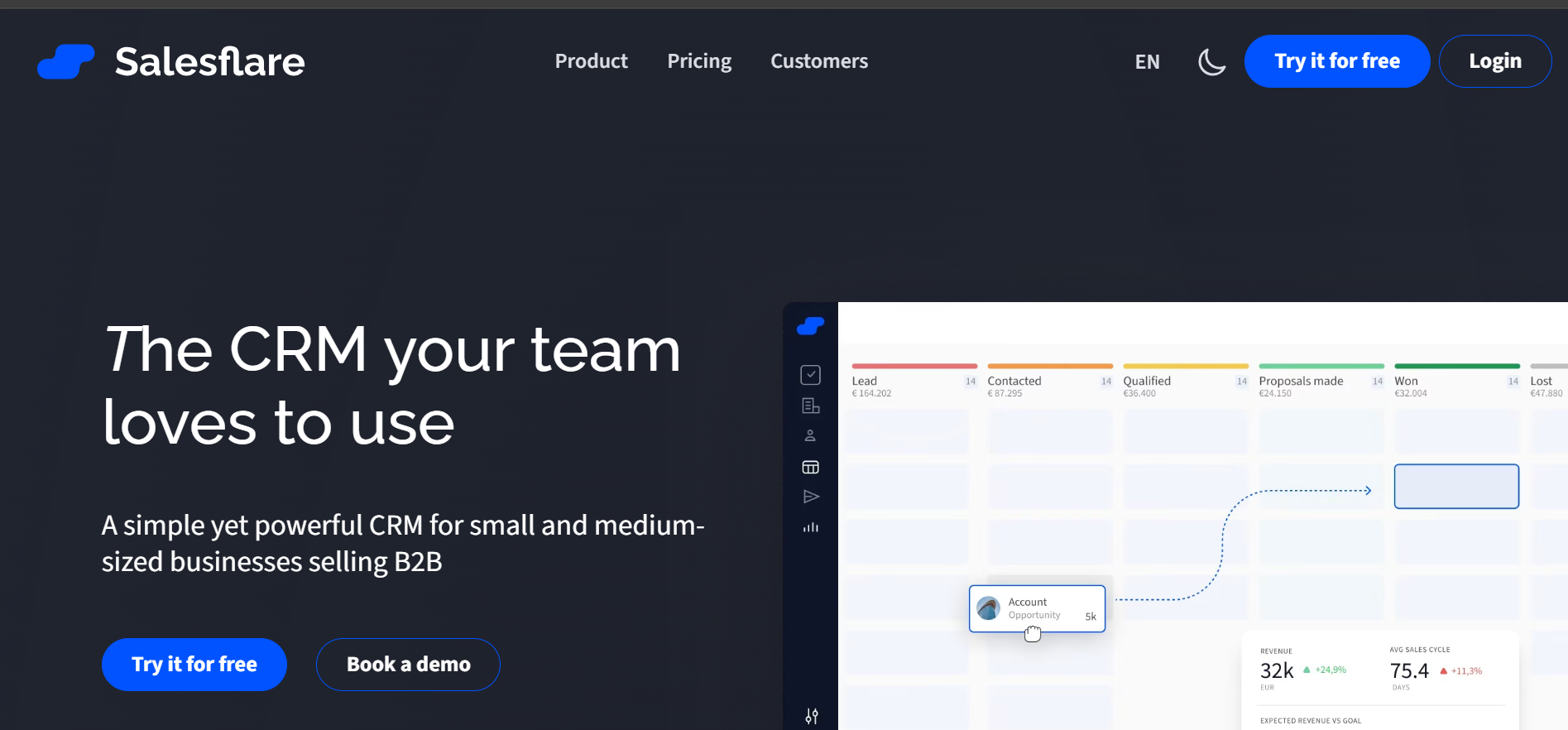Click Try it for free in header
This screenshot has width=1568, height=730.
(1337, 61)
